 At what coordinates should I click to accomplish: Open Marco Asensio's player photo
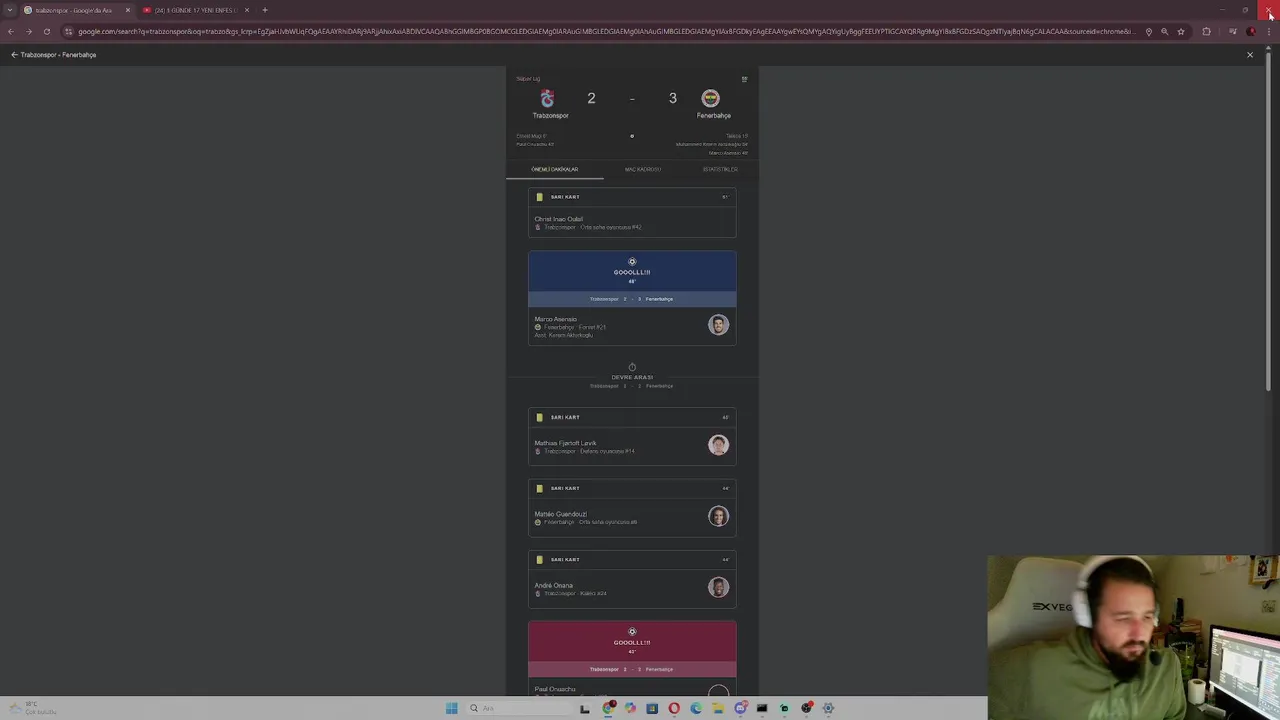(x=718, y=325)
